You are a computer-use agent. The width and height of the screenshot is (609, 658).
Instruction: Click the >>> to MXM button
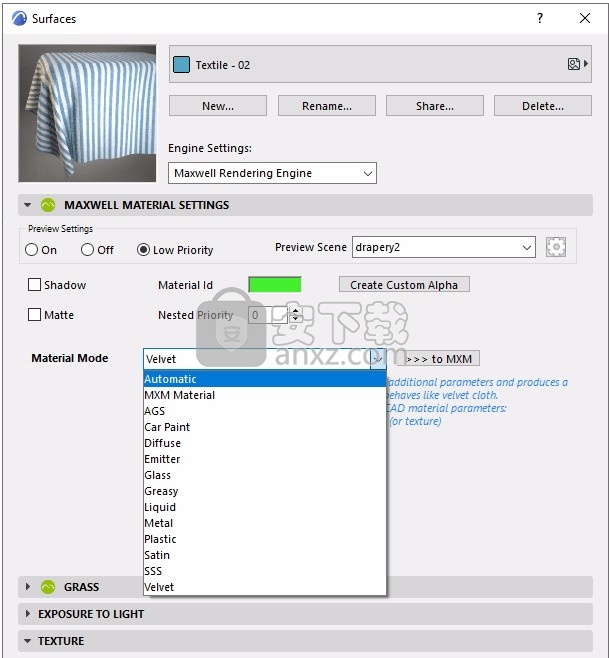point(439,359)
